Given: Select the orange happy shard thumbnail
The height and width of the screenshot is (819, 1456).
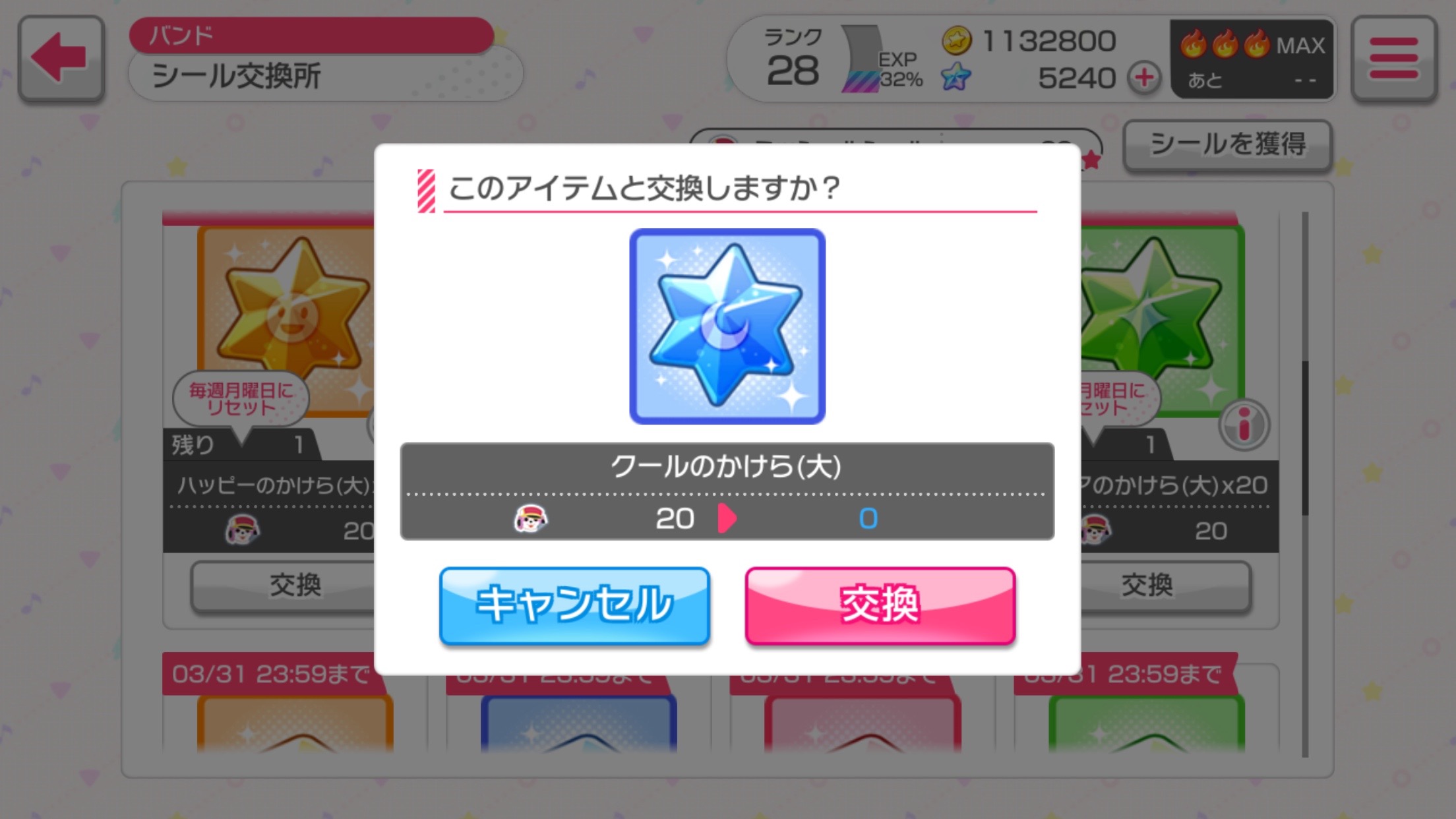Looking at the screenshot, I should click(x=286, y=321).
